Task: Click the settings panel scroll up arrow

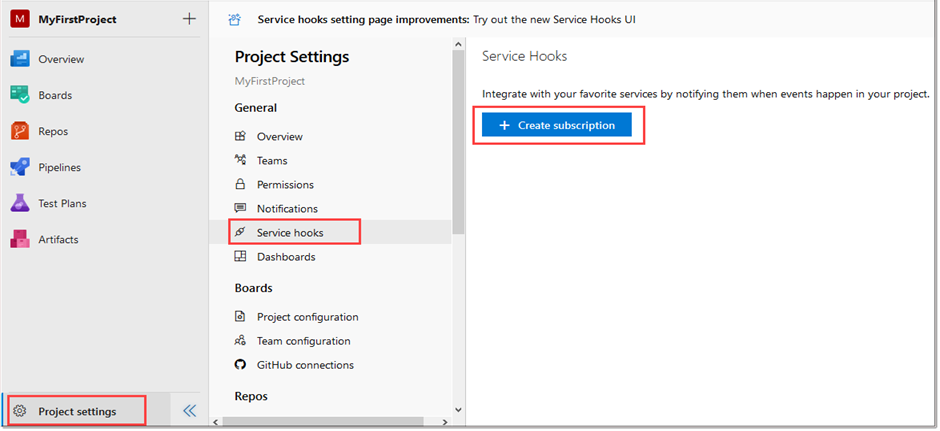Action: click(x=458, y=44)
